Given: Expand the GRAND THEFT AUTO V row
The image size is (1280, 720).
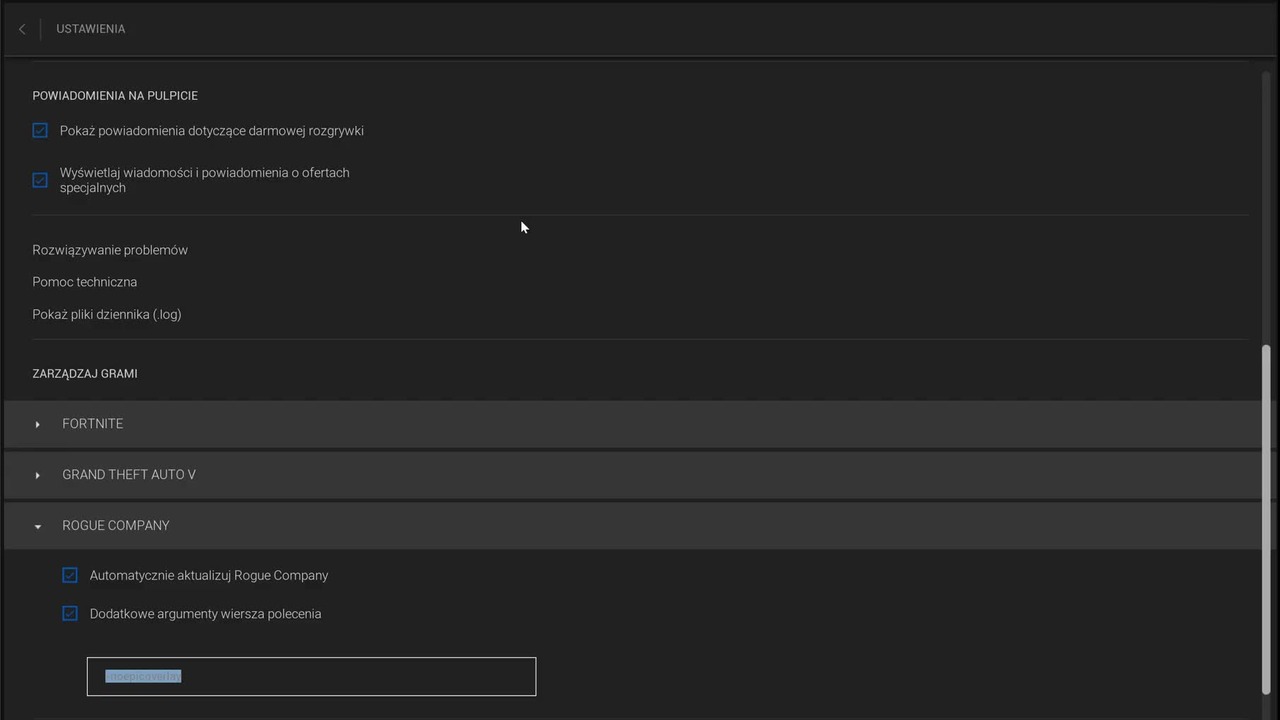Looking at the screenshot, I should 633,475.
